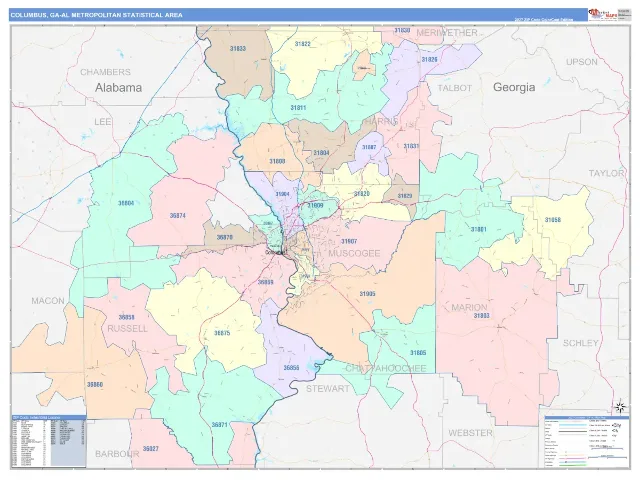Click the 'MARION' county label
The image size is (640, 480).
click(x=469, y=307)
